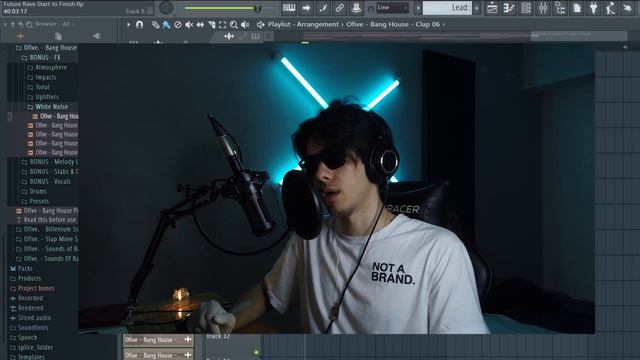The width and height of the screenshot is (640, 360).
Task: Toggle the typing keyboard to piano icon
Action: (x=289, y=8)
